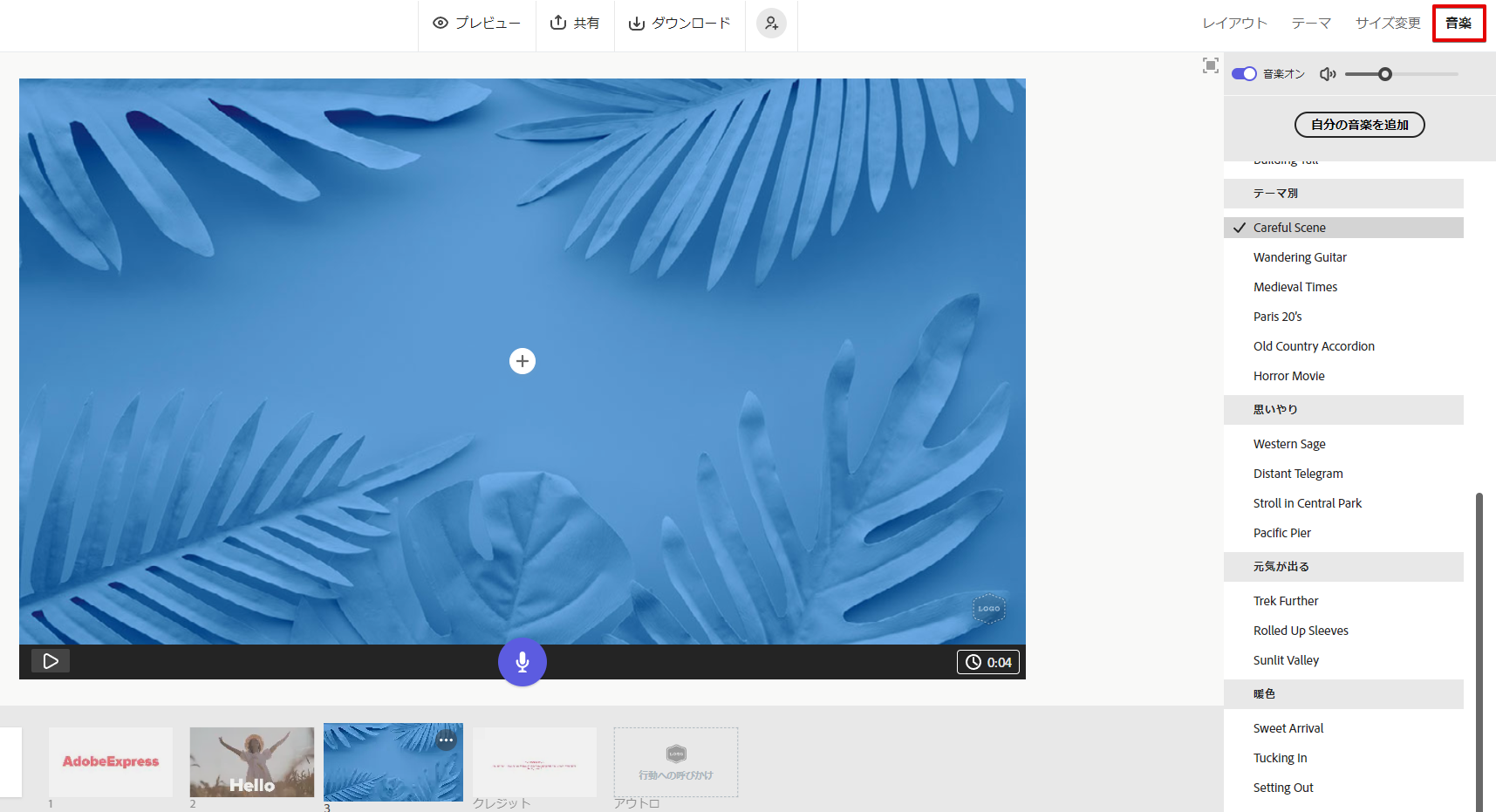1496x812 pixels.
Task: Select the Horror Movie track
Action: coord(1288,375)
